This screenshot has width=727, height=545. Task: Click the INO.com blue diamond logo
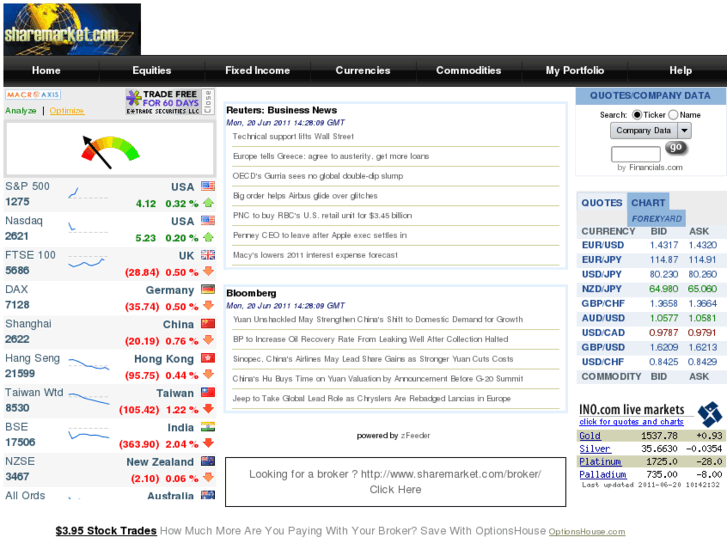coord(710,414)
